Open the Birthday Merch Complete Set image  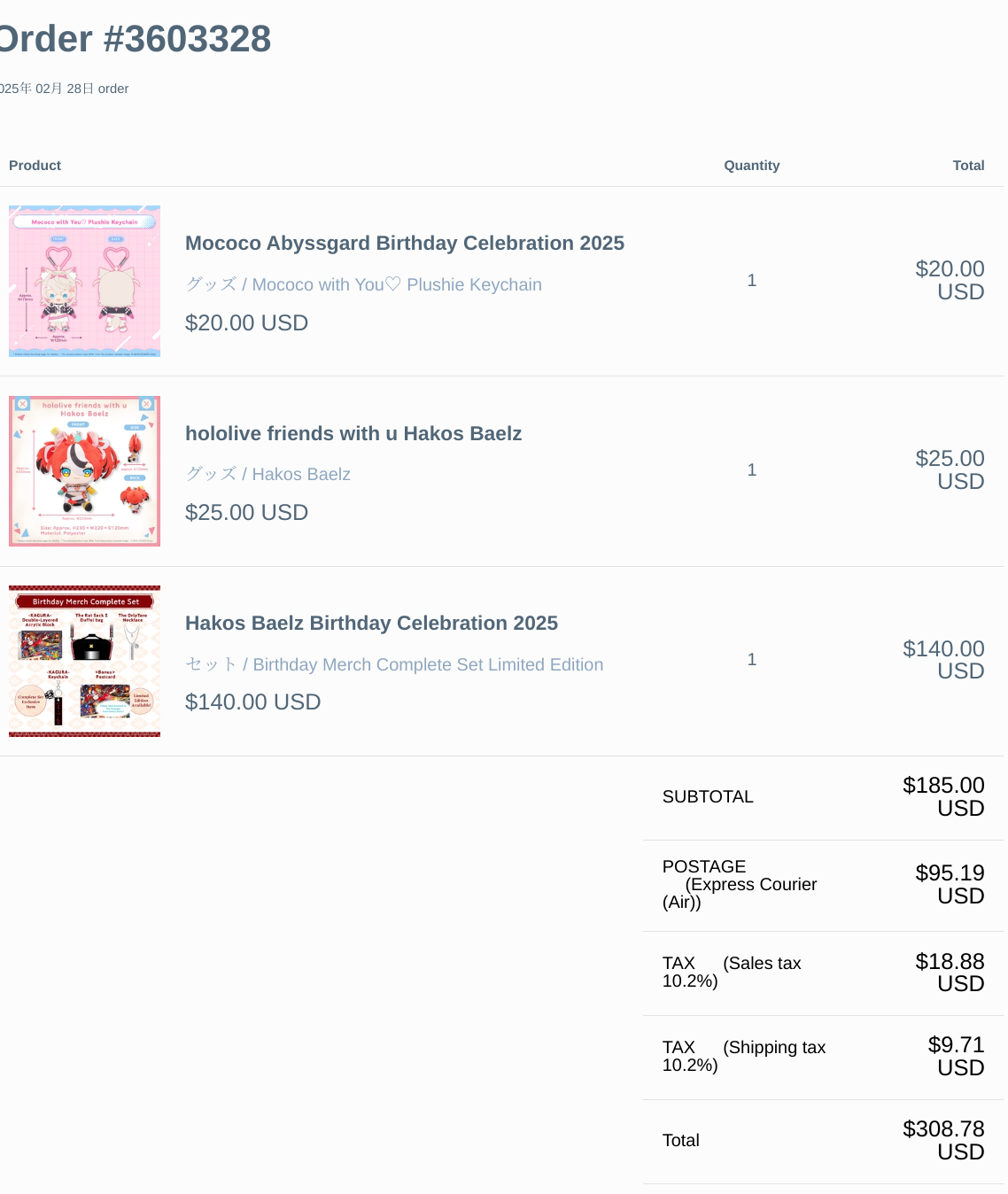click(x=84, y=661)
